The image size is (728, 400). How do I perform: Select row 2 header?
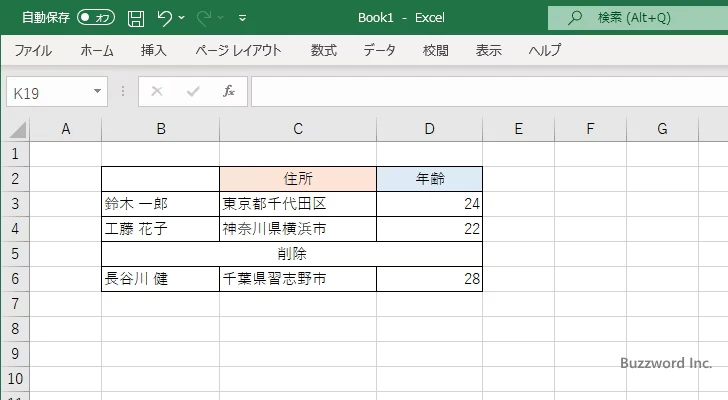point(15,179)
